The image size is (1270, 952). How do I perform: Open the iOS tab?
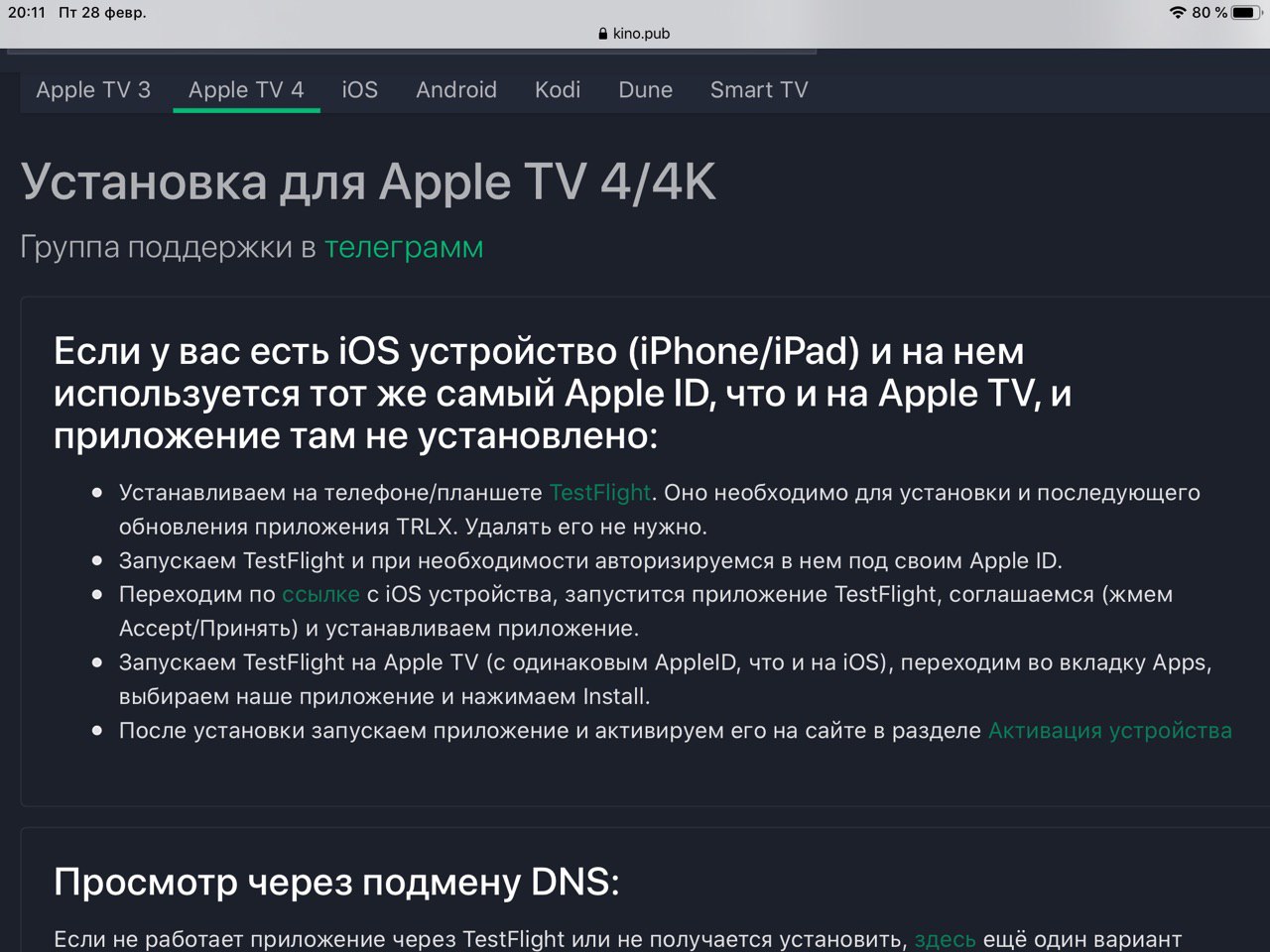click(x=360, y=90)
